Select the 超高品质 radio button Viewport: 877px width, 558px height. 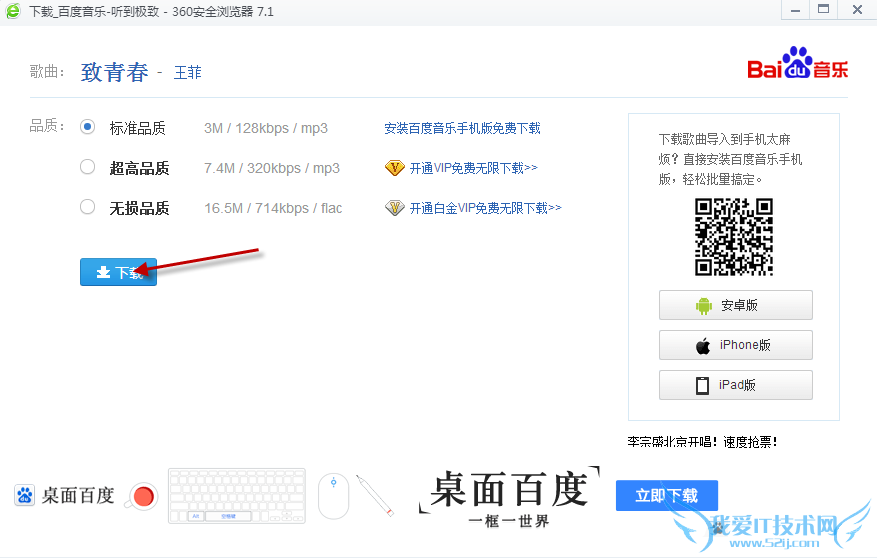tap(87, 167)
